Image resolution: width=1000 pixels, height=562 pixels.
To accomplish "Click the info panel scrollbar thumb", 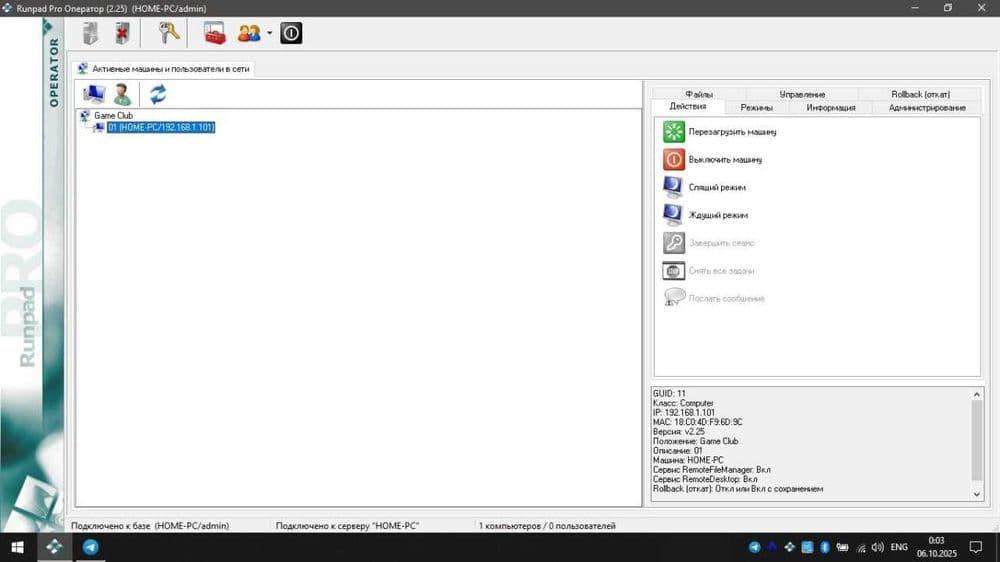I will (976, 440).
